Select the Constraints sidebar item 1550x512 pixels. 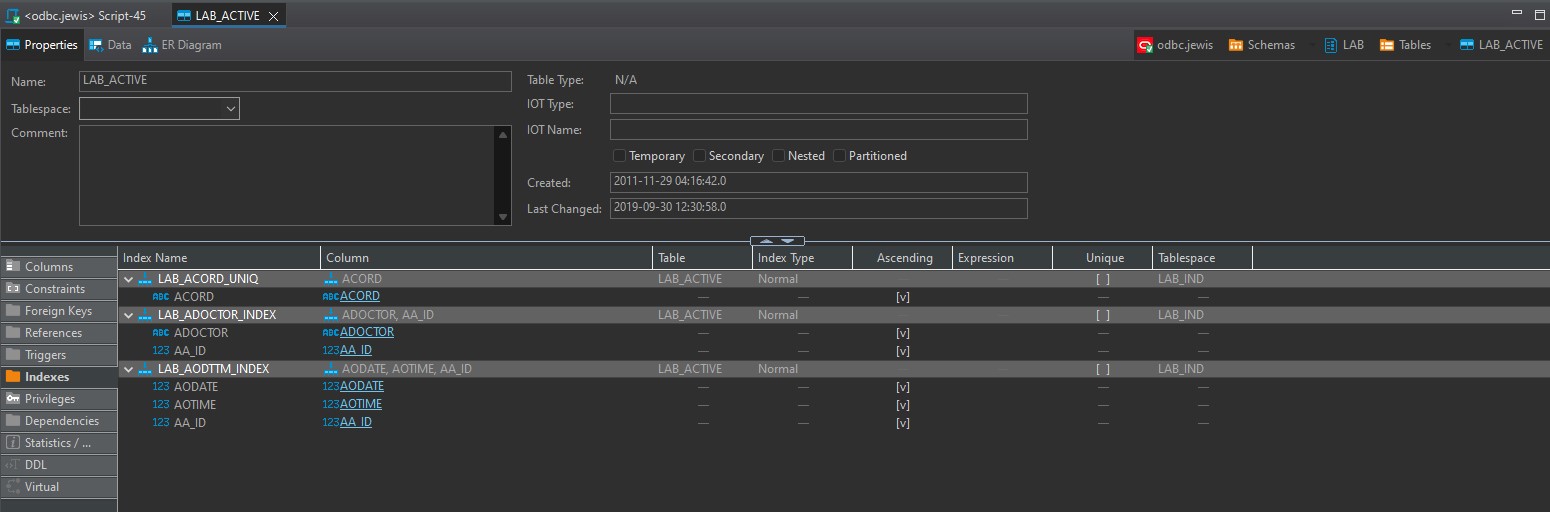pos(58,289)
